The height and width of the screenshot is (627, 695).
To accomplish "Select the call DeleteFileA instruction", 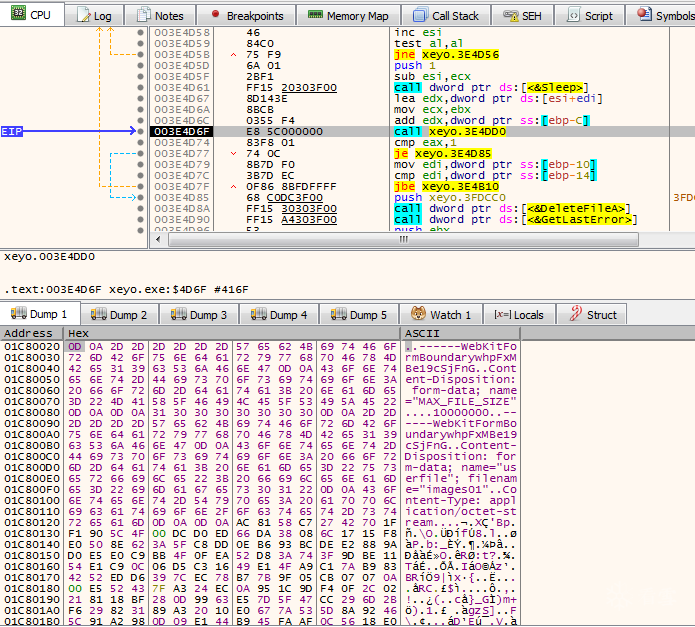I will pos(512,208).
